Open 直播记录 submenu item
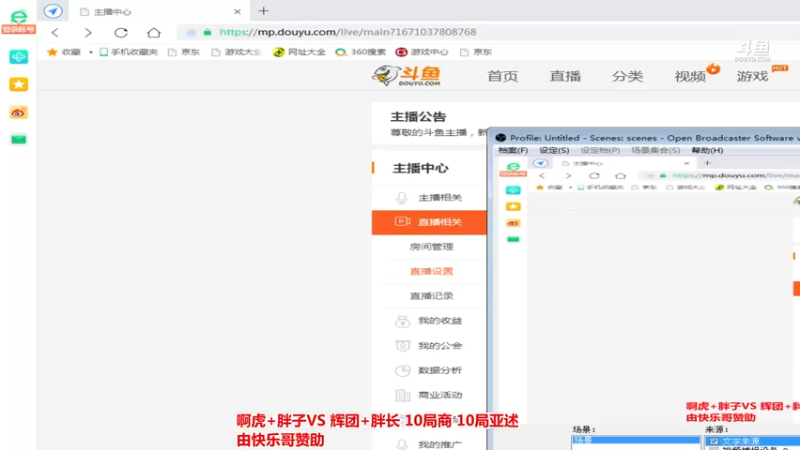Screen dimensions: 800x450 coord(431,296)
